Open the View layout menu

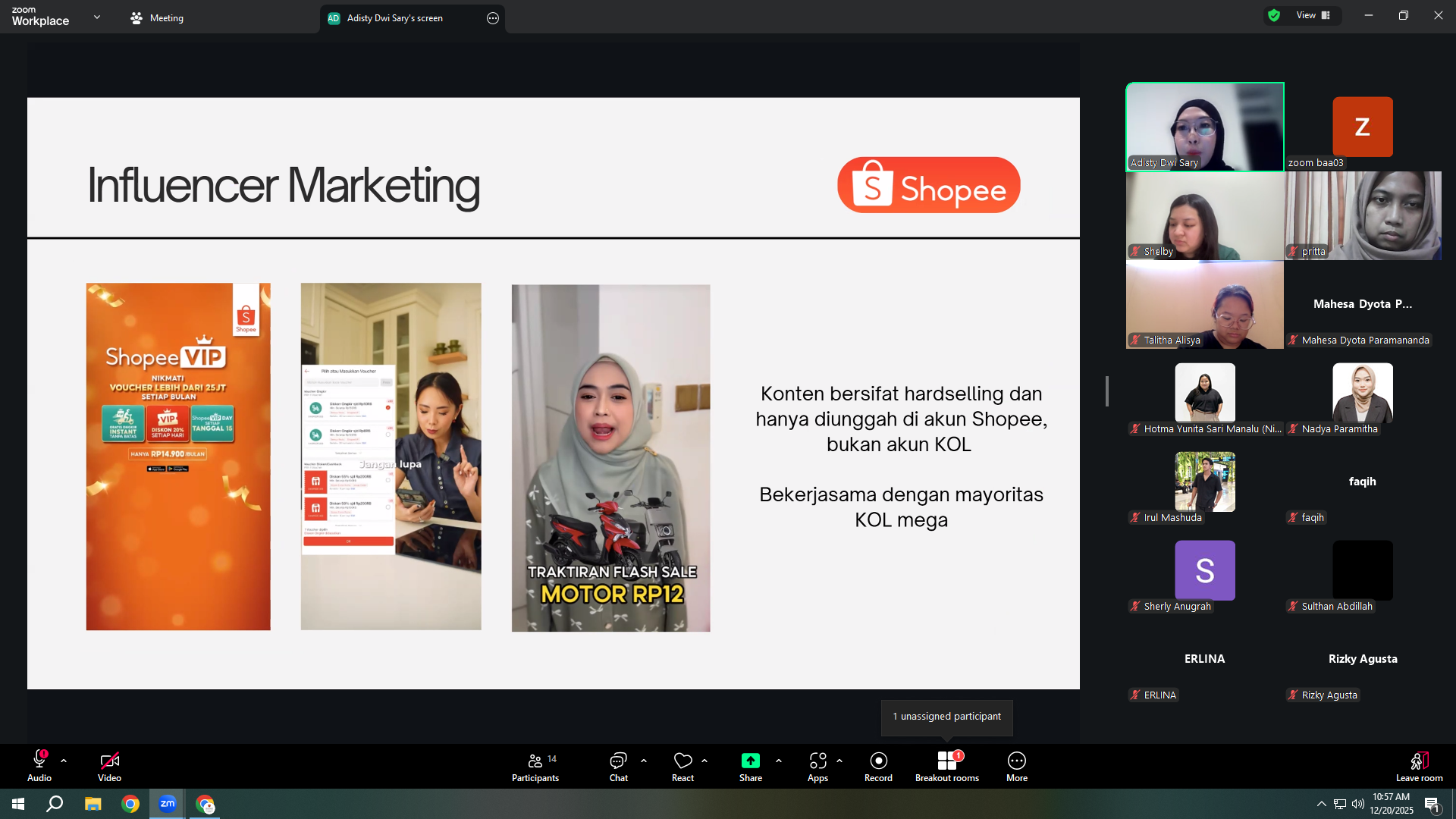tap(1313, 15)
